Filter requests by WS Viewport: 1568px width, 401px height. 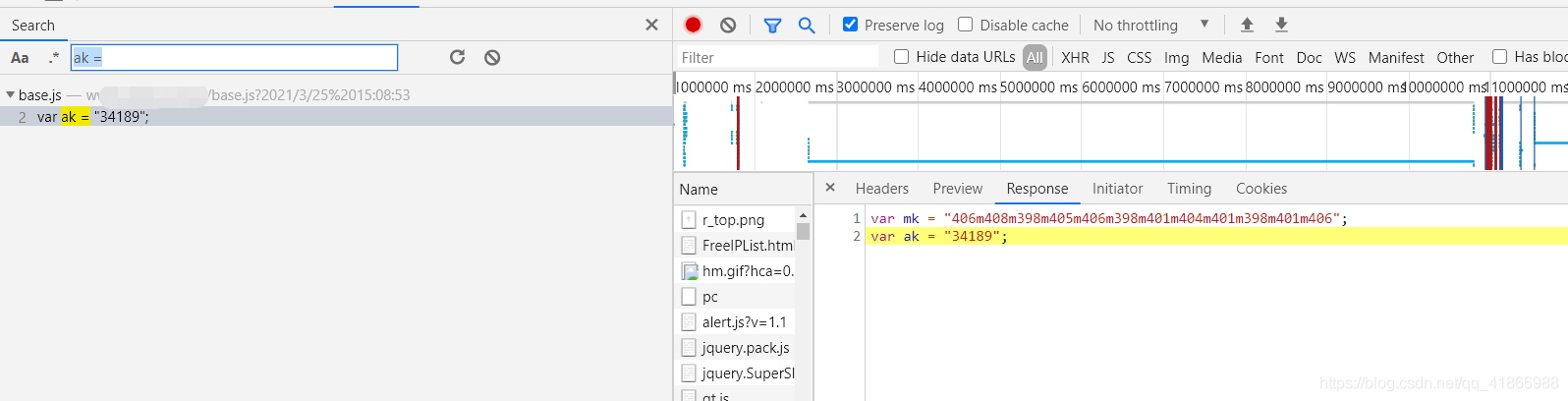pyautogui.click(x=1345, y=58)
